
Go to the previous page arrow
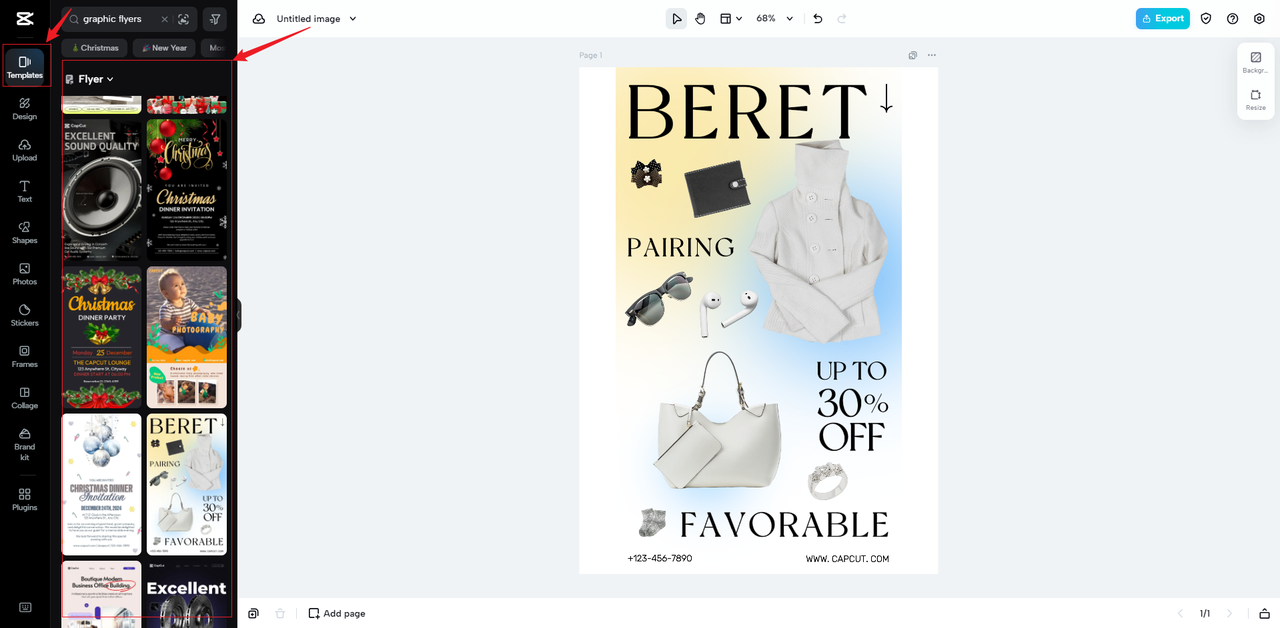[x=1178, y=613]
